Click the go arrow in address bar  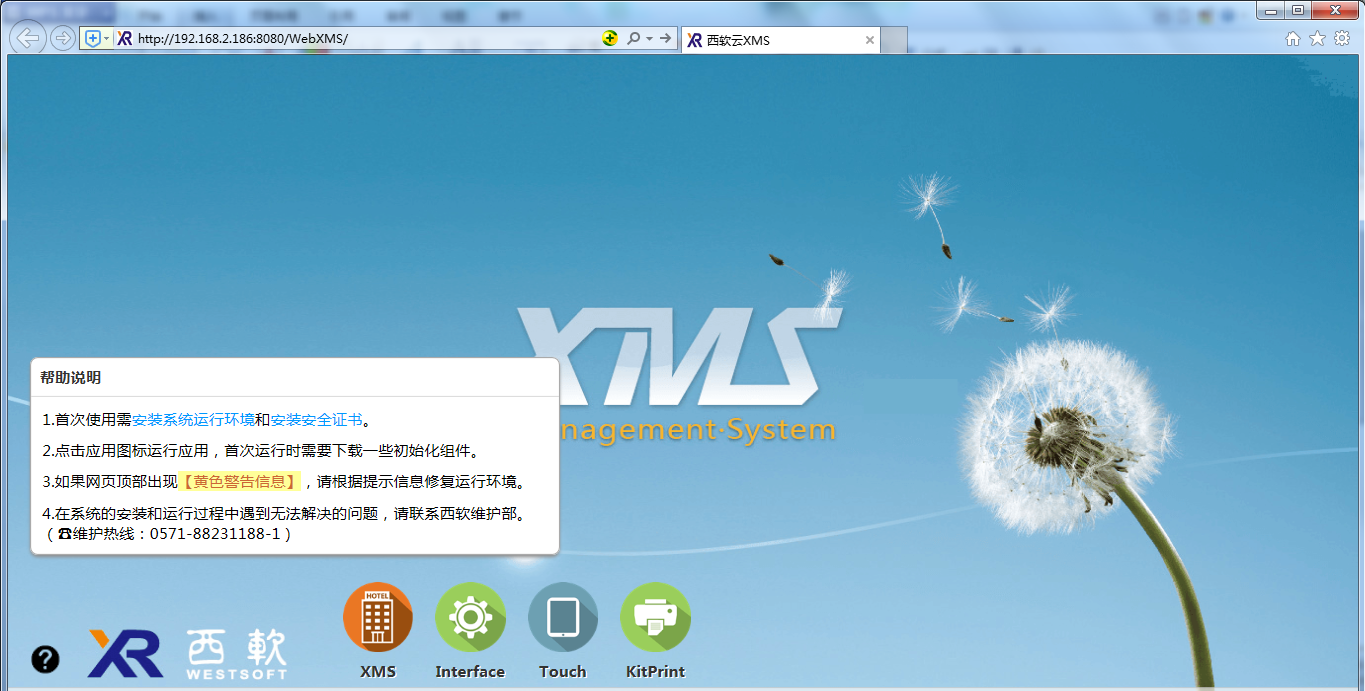[x=666, y=38]
